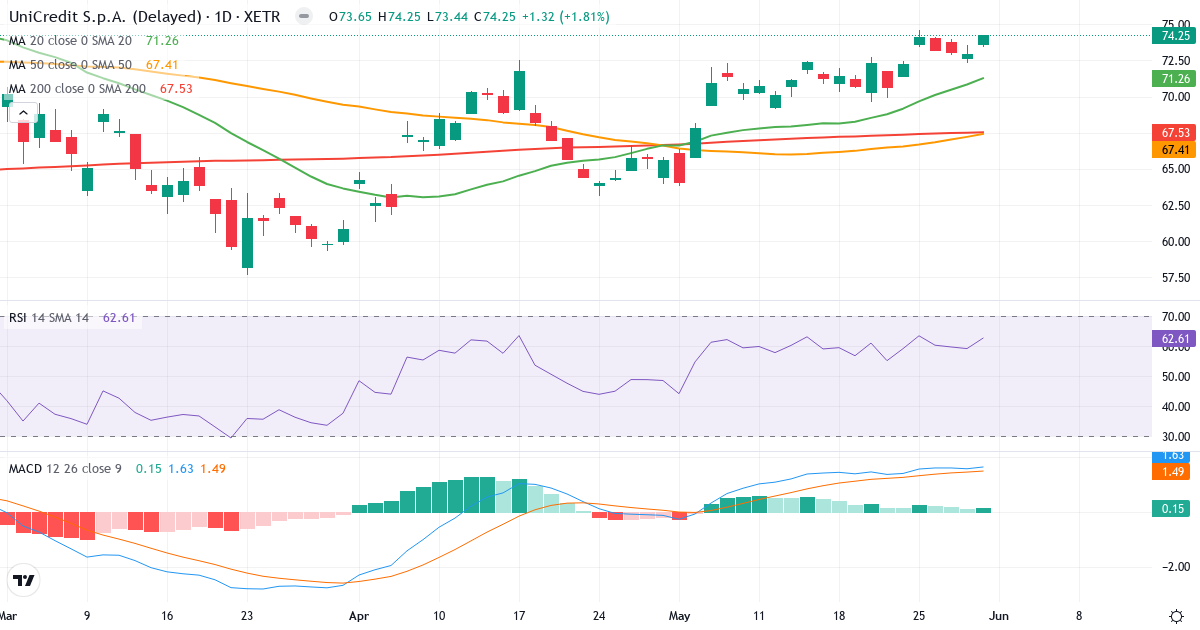Click the grey market status pill icon
Viewport: 1200px width, 630px height.
(304, 17)
